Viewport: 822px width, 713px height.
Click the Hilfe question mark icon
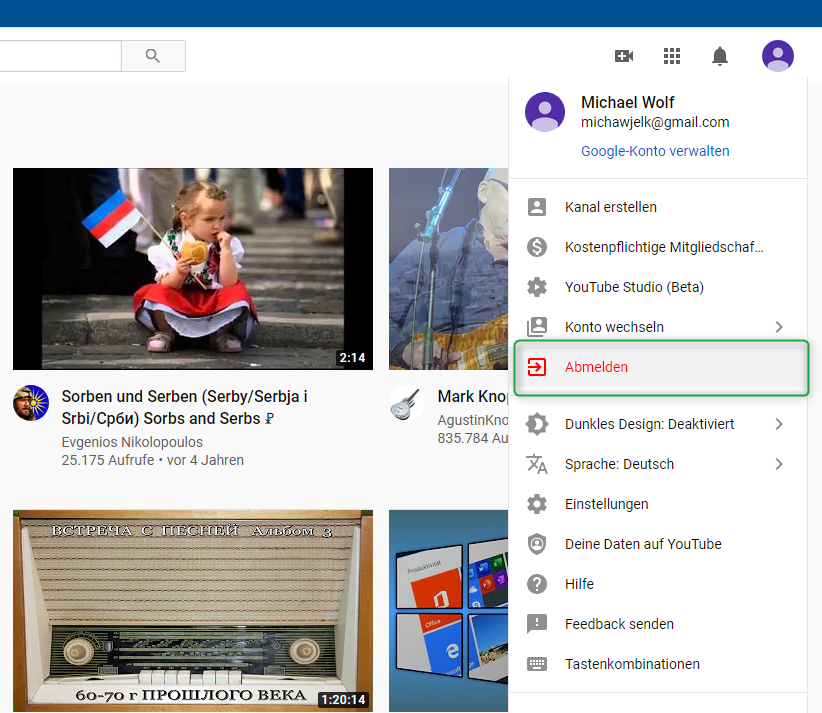pos(537,584)
